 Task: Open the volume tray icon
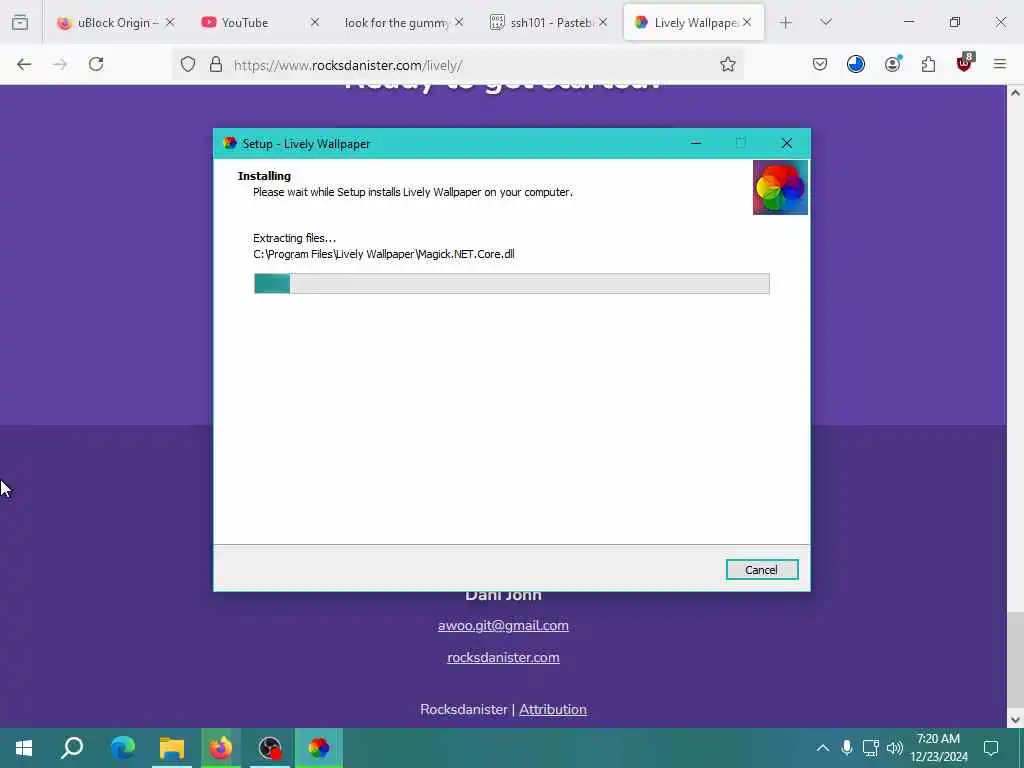click(895, 748)
